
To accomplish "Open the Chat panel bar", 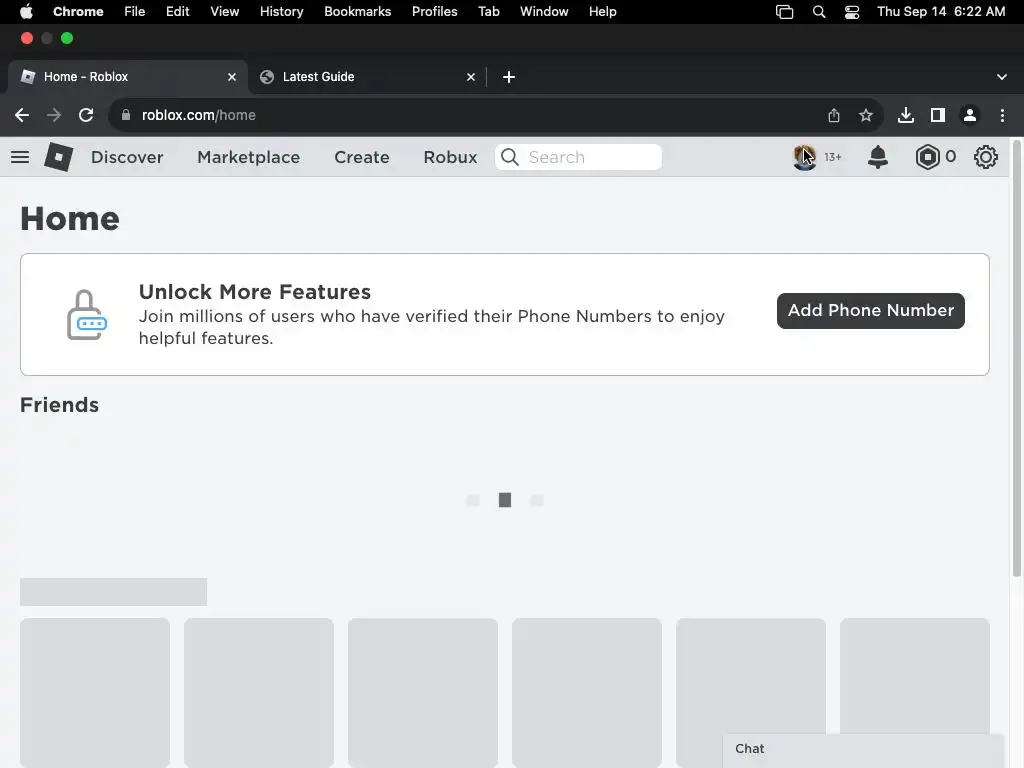I will [863, 750].
